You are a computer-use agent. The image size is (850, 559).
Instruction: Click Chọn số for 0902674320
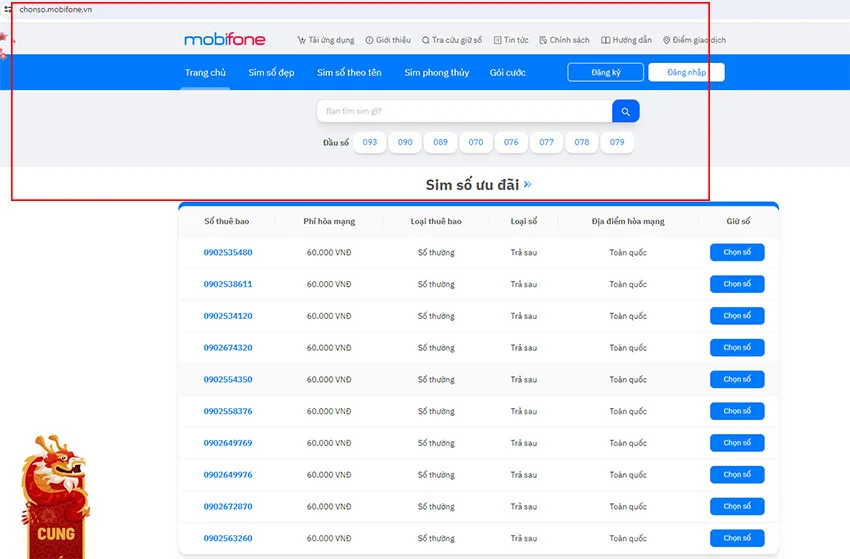(737, 348)
